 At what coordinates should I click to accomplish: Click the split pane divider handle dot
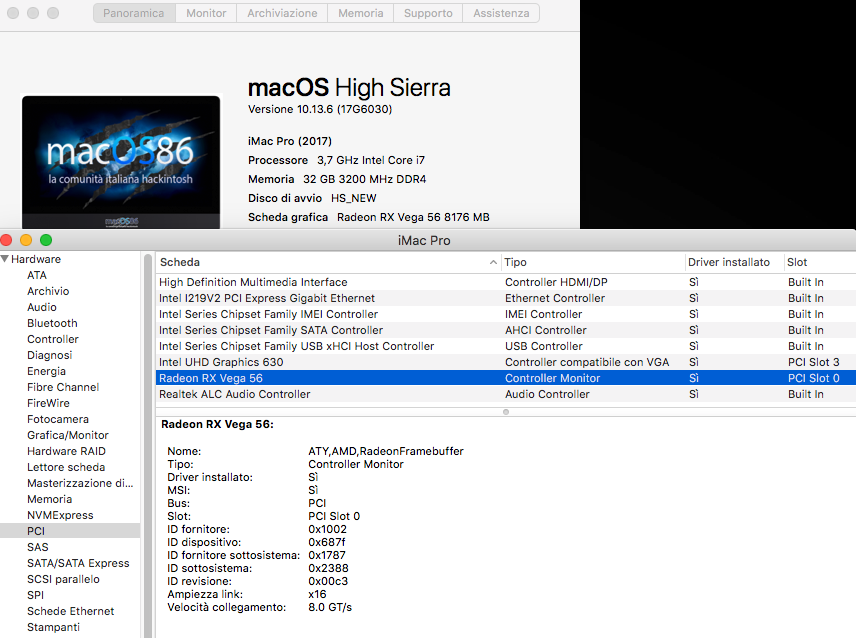[x=506, y=412]
